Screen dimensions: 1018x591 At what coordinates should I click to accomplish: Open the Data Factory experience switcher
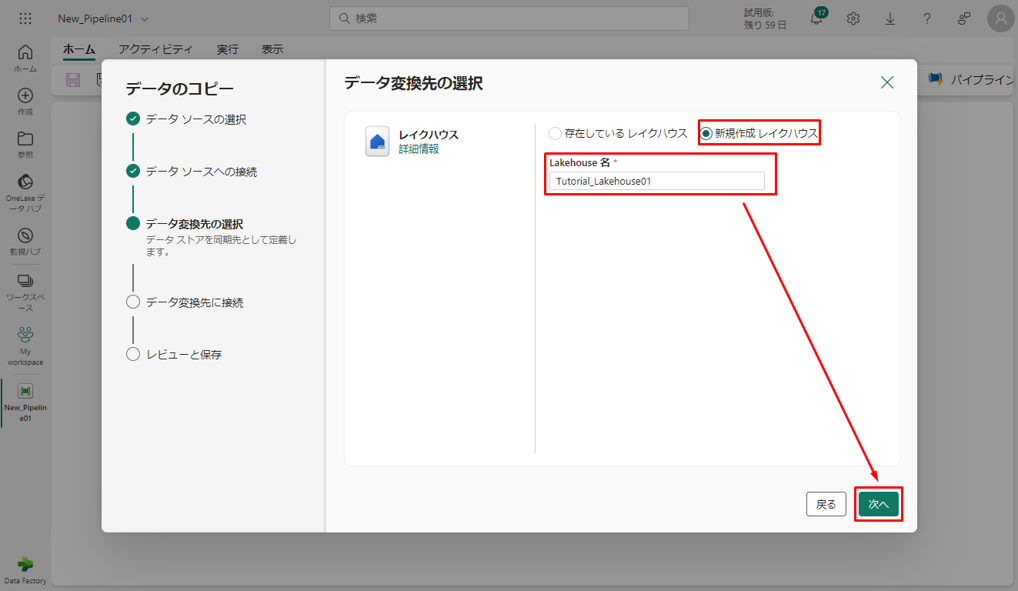pos(25,570)
